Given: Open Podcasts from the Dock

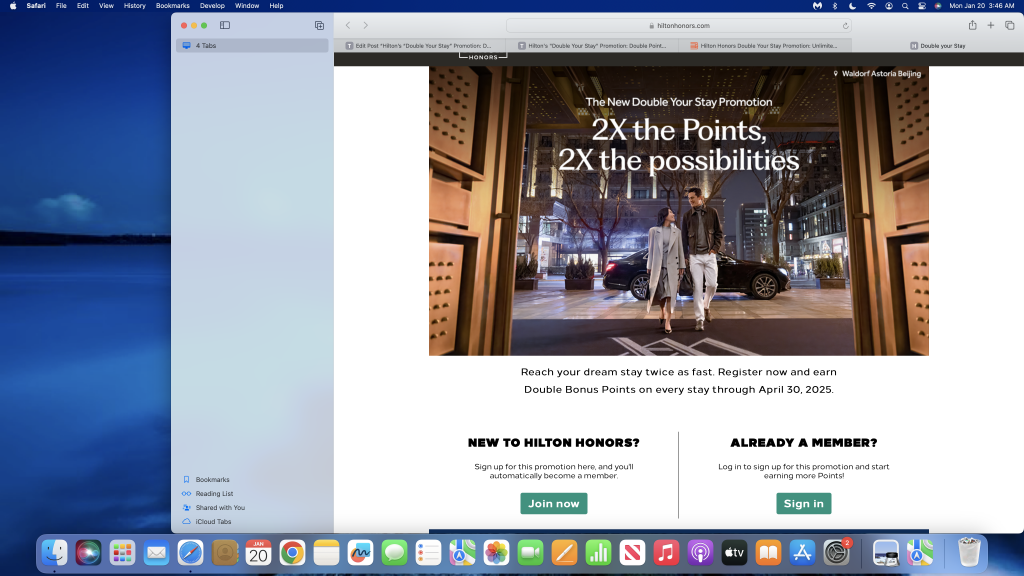Looking at the screenshot, I should pyautogui.click(x=700, y=553).
